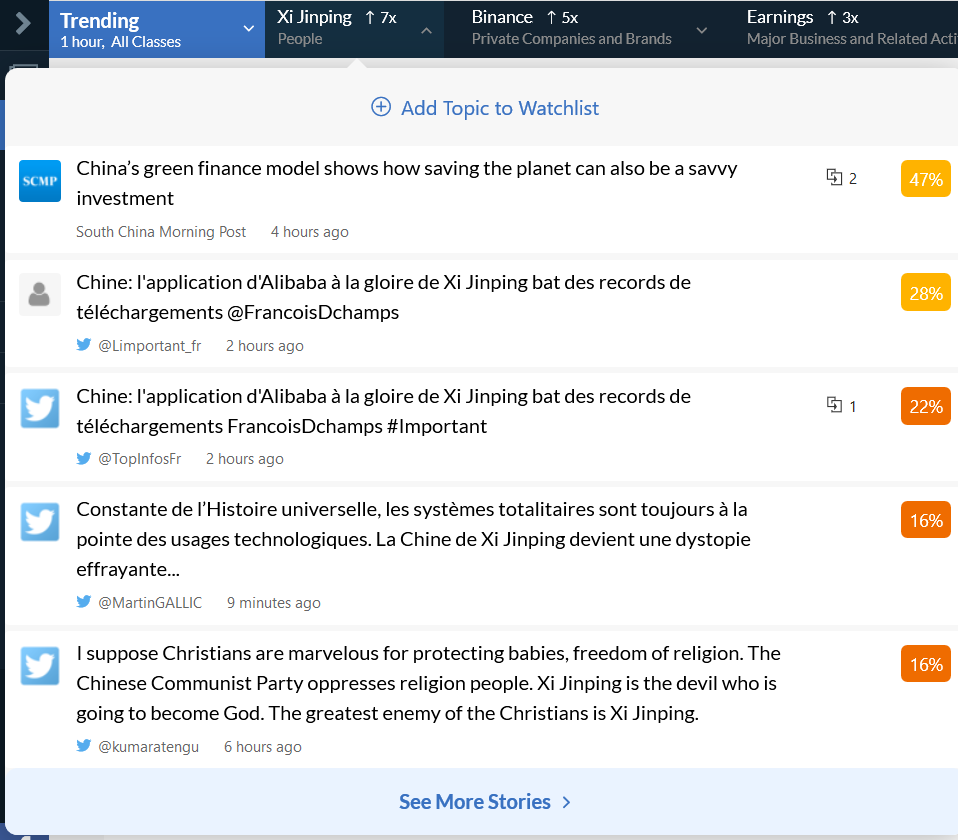The width and height of the screenshot is (958, 840).
Task: Click the Twitter bird beside @kumaratengu
Action: [x=84, y=745]
